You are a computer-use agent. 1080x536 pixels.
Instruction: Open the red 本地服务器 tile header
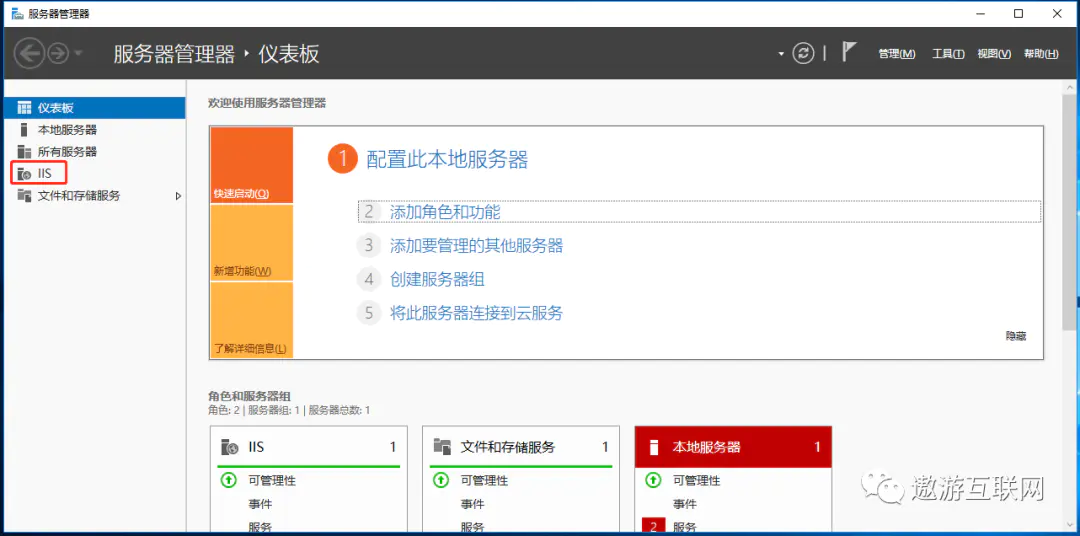pyautogui.click(x=733, y=446)
